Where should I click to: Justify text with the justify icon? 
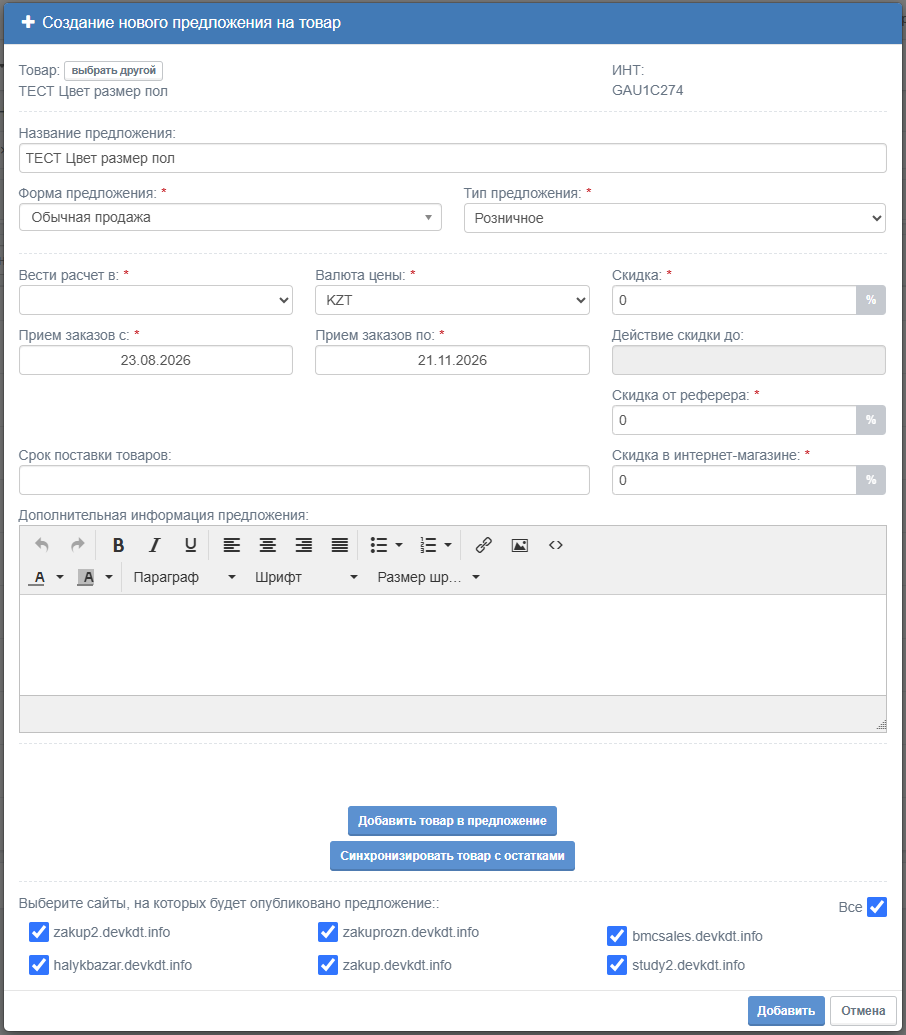coord(340,545)
